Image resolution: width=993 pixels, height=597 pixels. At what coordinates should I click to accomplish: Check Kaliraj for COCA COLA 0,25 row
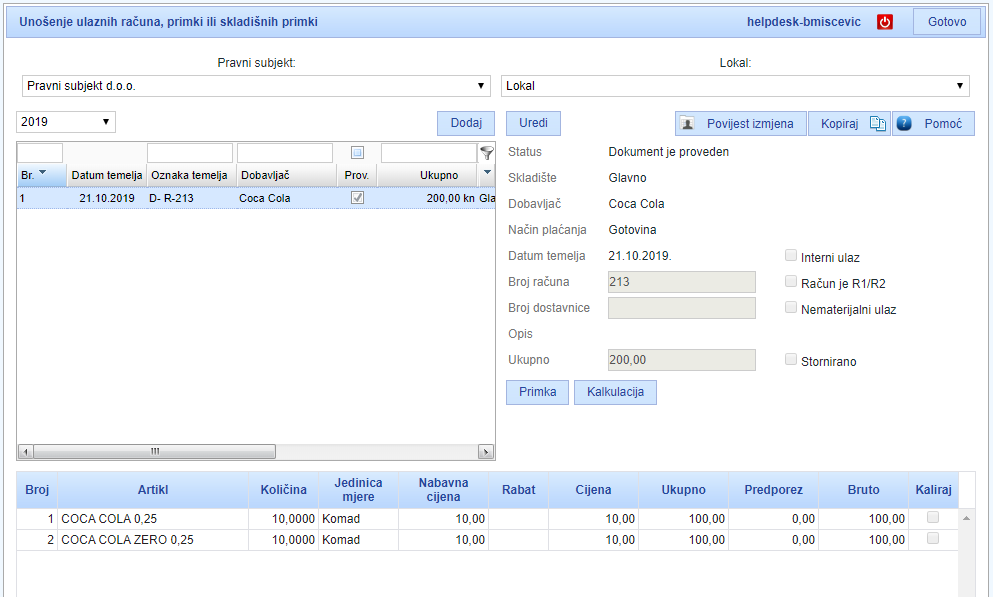(x=933, y=518)
